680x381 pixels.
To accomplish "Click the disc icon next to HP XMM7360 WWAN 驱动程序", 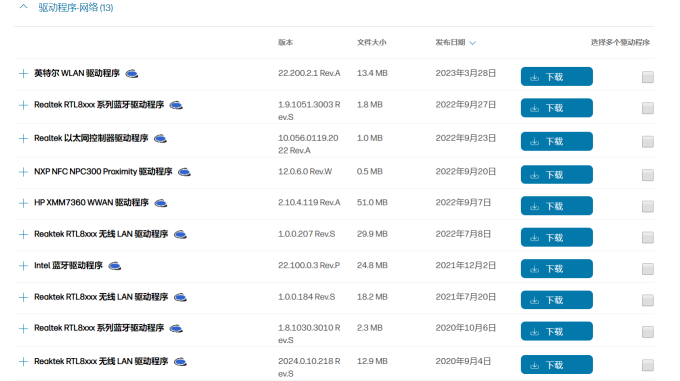I will click(160, 203).
